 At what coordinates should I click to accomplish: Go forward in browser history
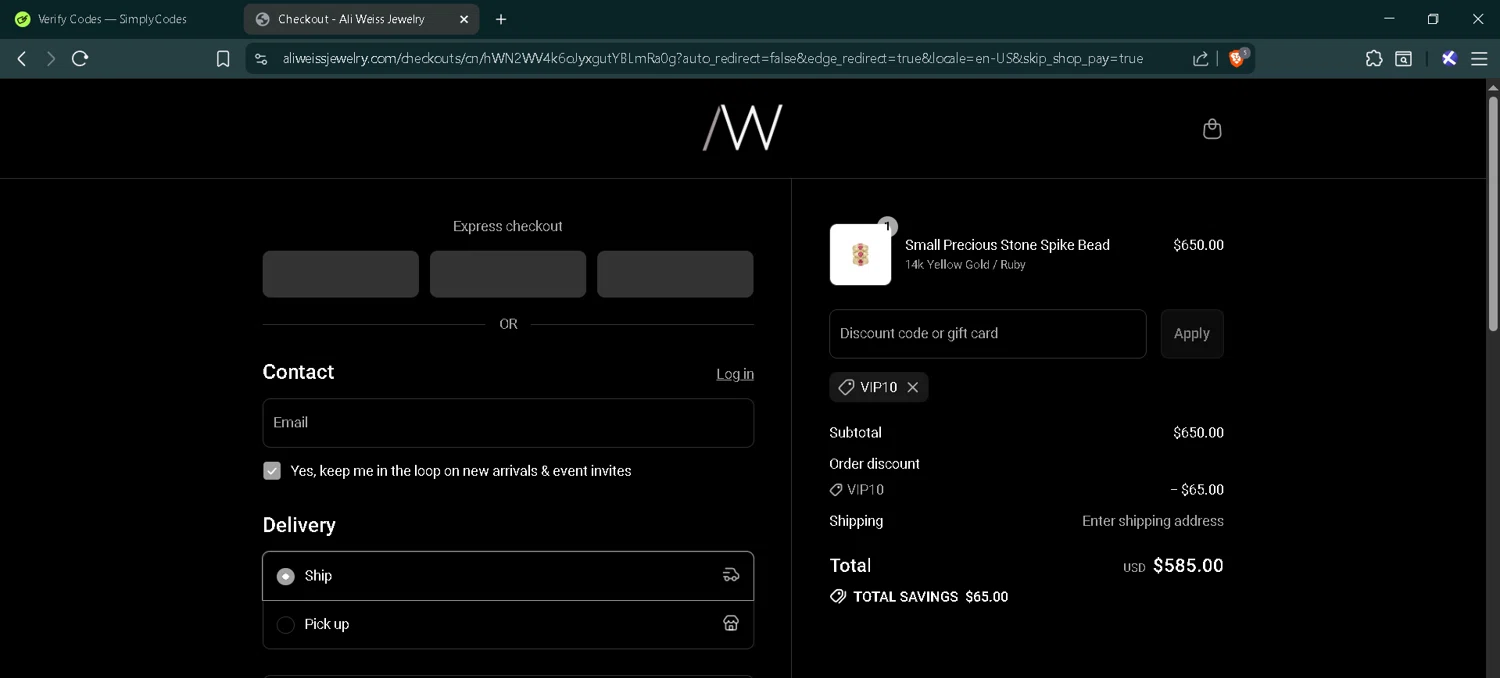50,59
